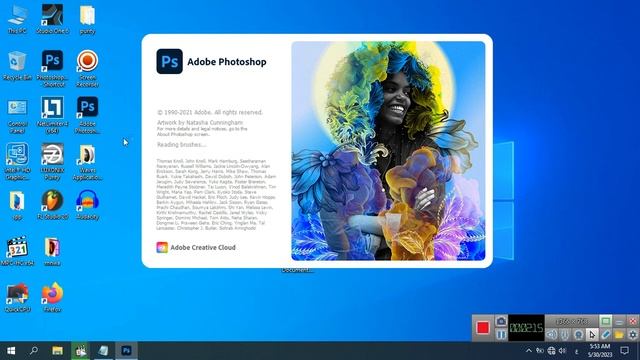
Task: Click the recorder elapsed time display
Action: 527,327
